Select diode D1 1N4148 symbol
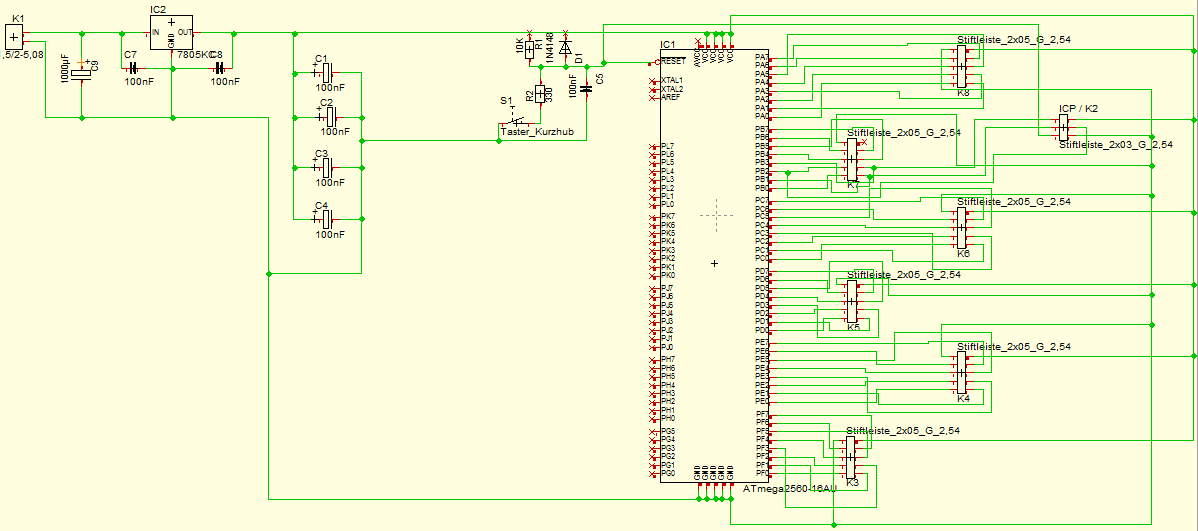The width and height of the screenshot is (1198, 531). (565, 48)
